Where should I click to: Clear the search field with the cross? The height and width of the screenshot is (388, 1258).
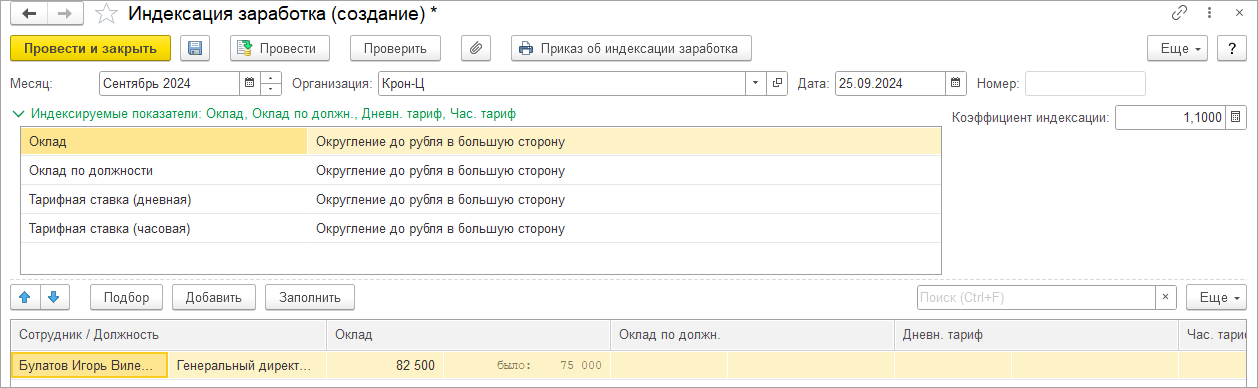pyautogui.click(x=1166, y=297)
